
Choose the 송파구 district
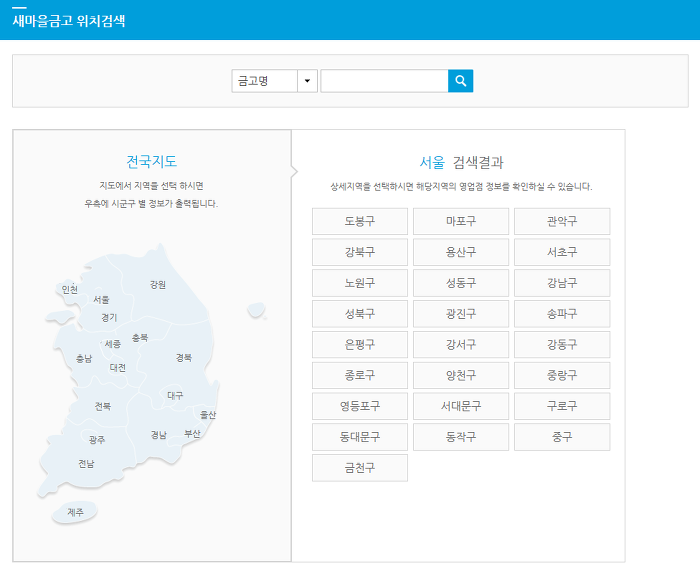tap(562, 313)
